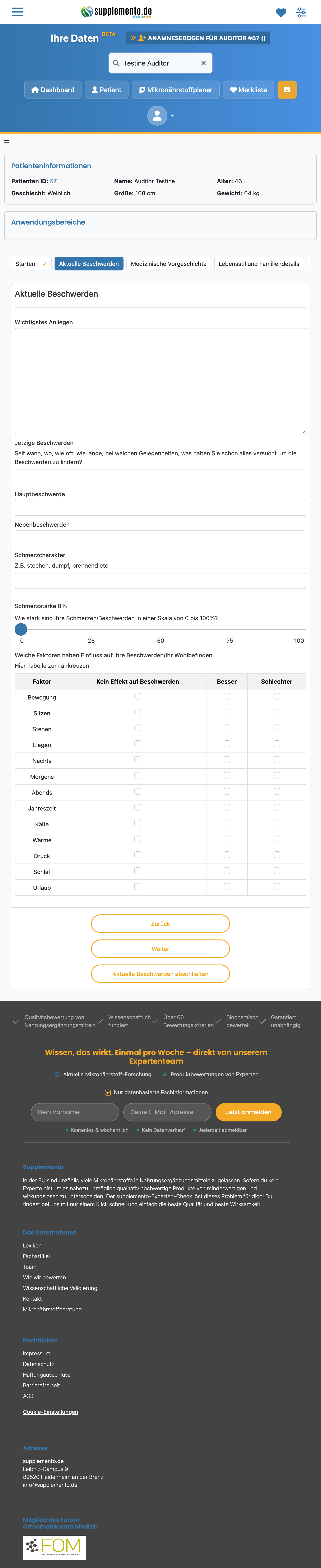Click the Weiter button

(x=160, y=948)
